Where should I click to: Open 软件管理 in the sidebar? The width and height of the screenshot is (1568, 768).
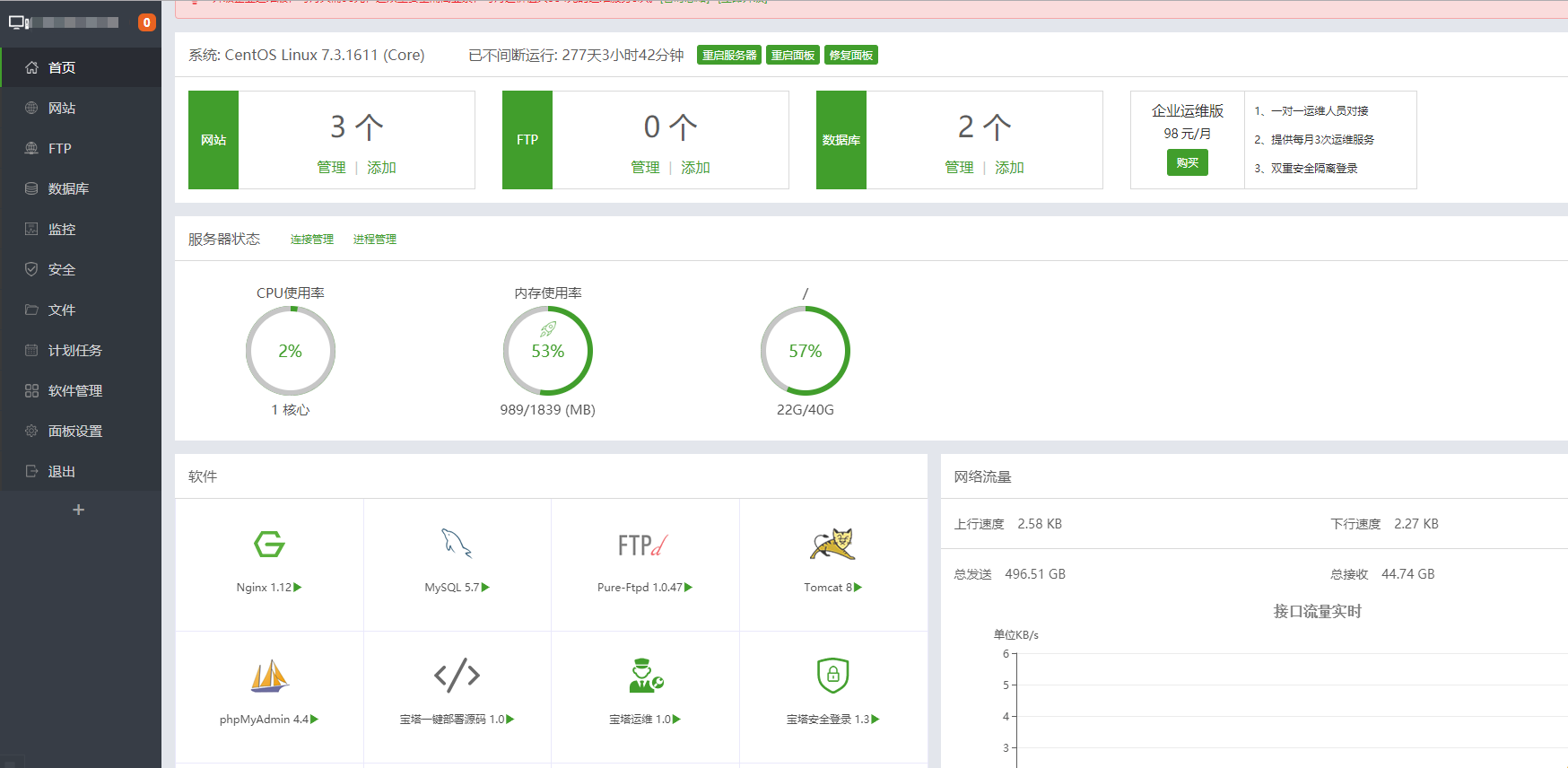pyautogui.click(x=75, y=390)
